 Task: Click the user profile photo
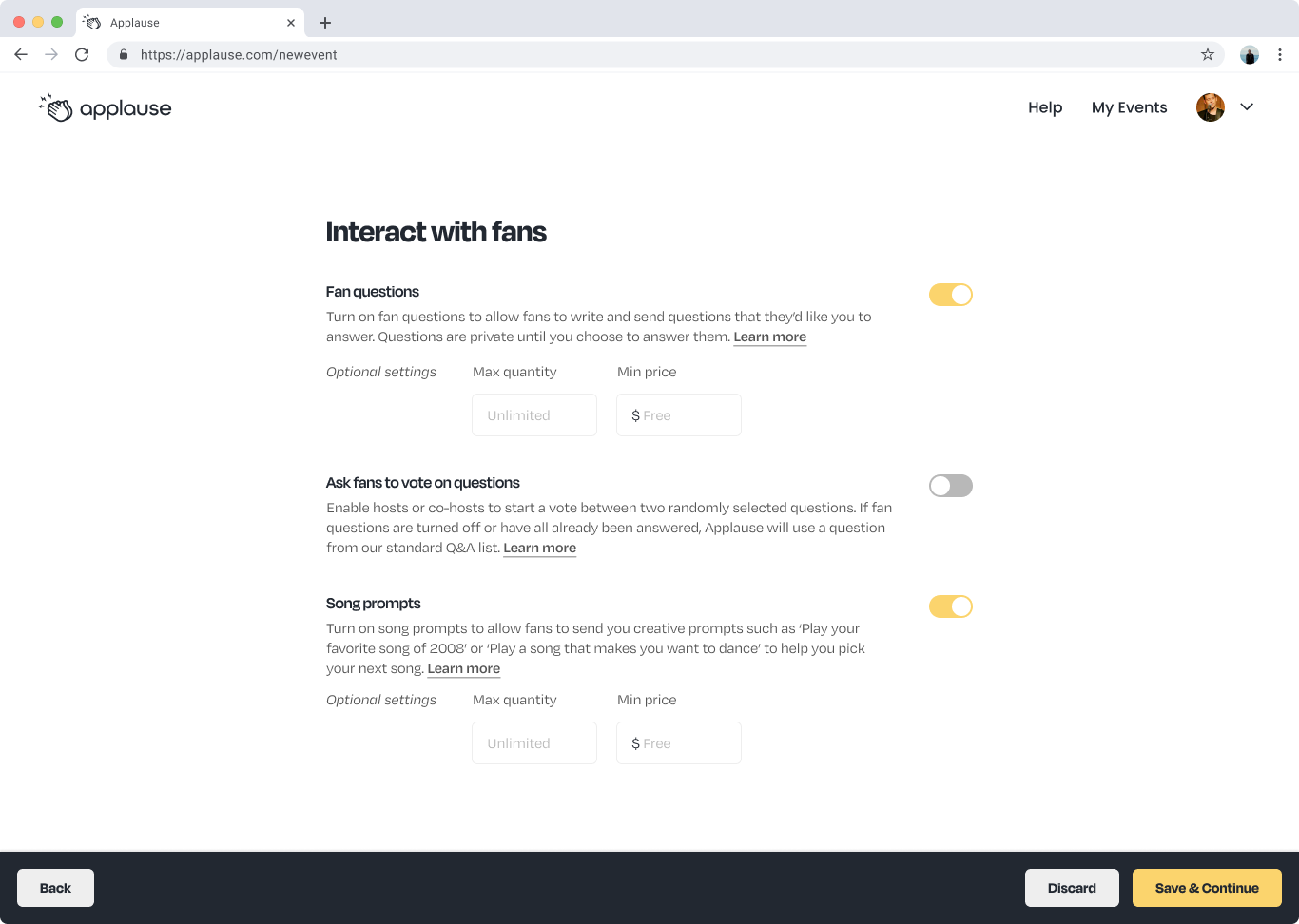pyautogui.click(x=1211, y=107)
